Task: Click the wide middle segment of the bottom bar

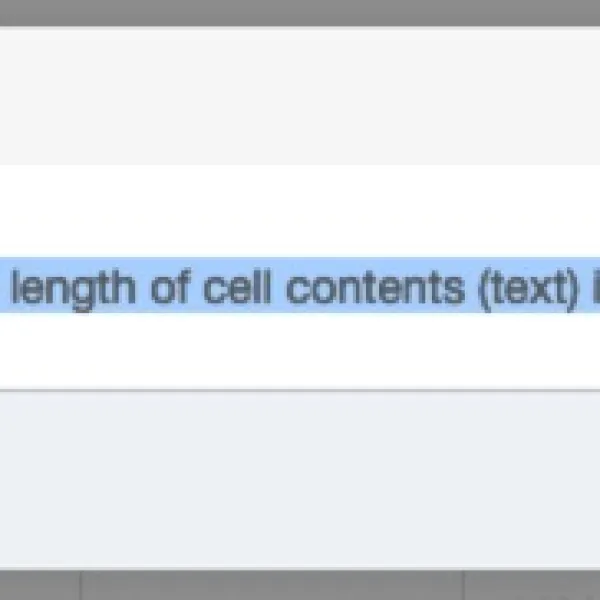Action: tap(272, 586)
